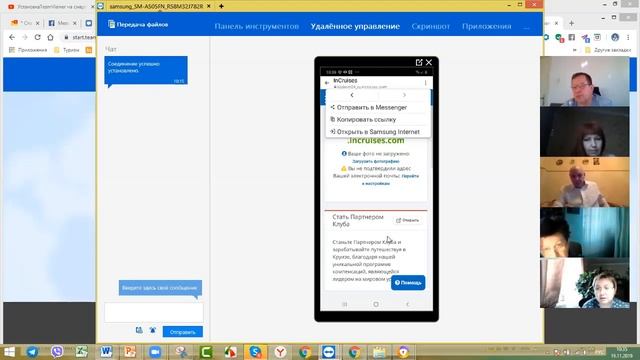640x360 pixels.
Task: Open Skype from taskbar
Action: click(256, 351)
